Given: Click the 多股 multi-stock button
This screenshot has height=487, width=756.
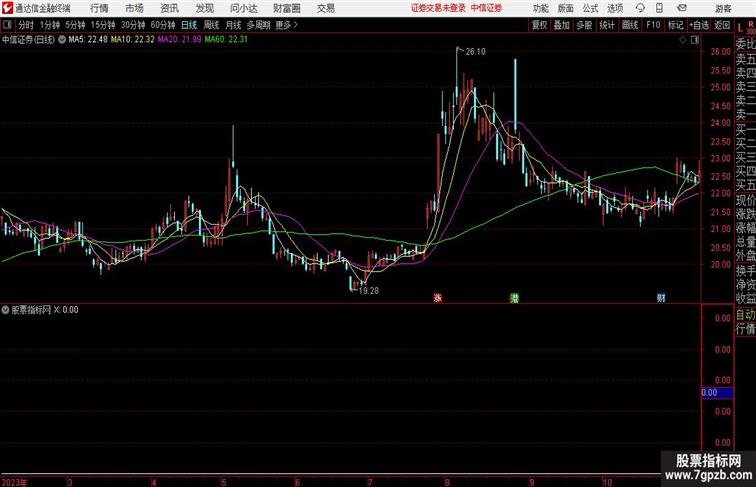Looking at the screenshot, I should [584, 25].
